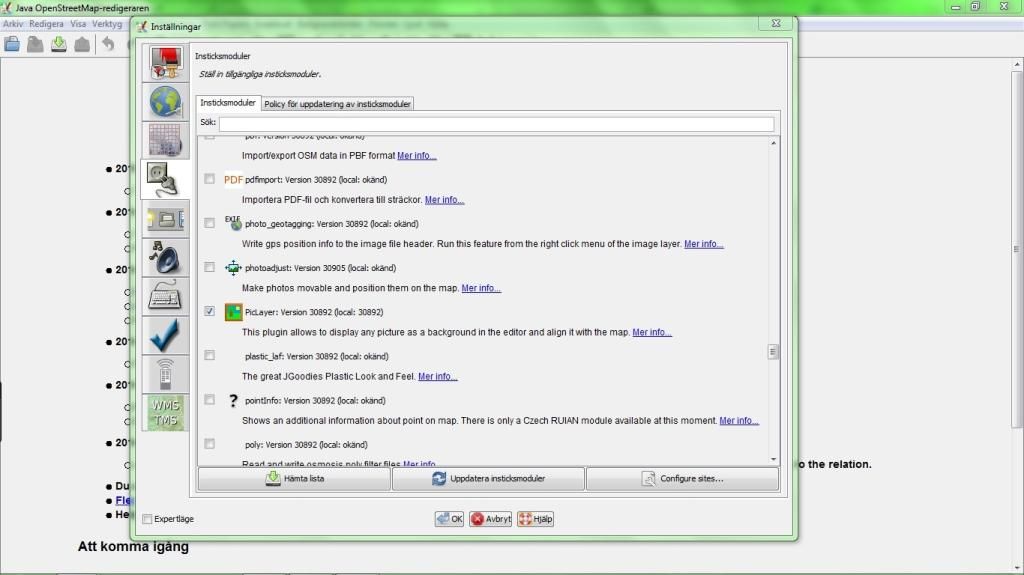
Task: Open Mer info link for photo_geotagging
Action: (703, 244)
